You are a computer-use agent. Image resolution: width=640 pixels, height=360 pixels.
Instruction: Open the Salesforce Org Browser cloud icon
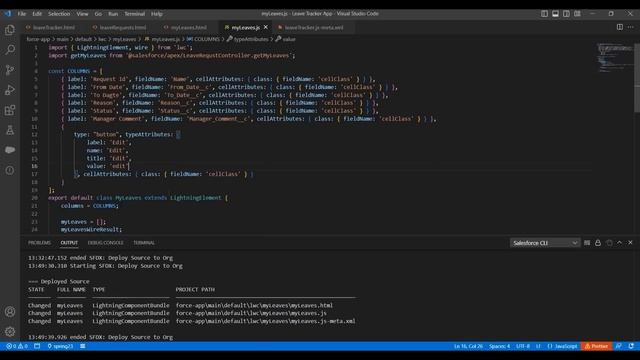10,150
